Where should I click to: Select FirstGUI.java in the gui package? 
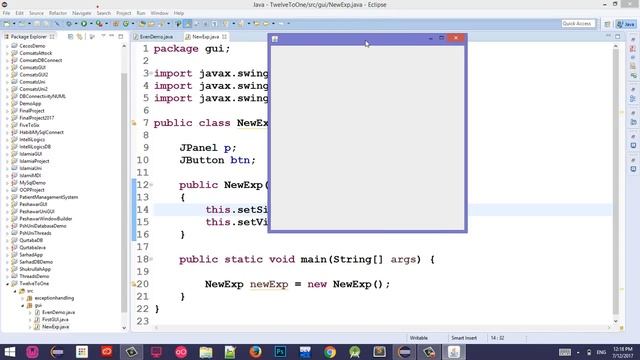(55, 320)
